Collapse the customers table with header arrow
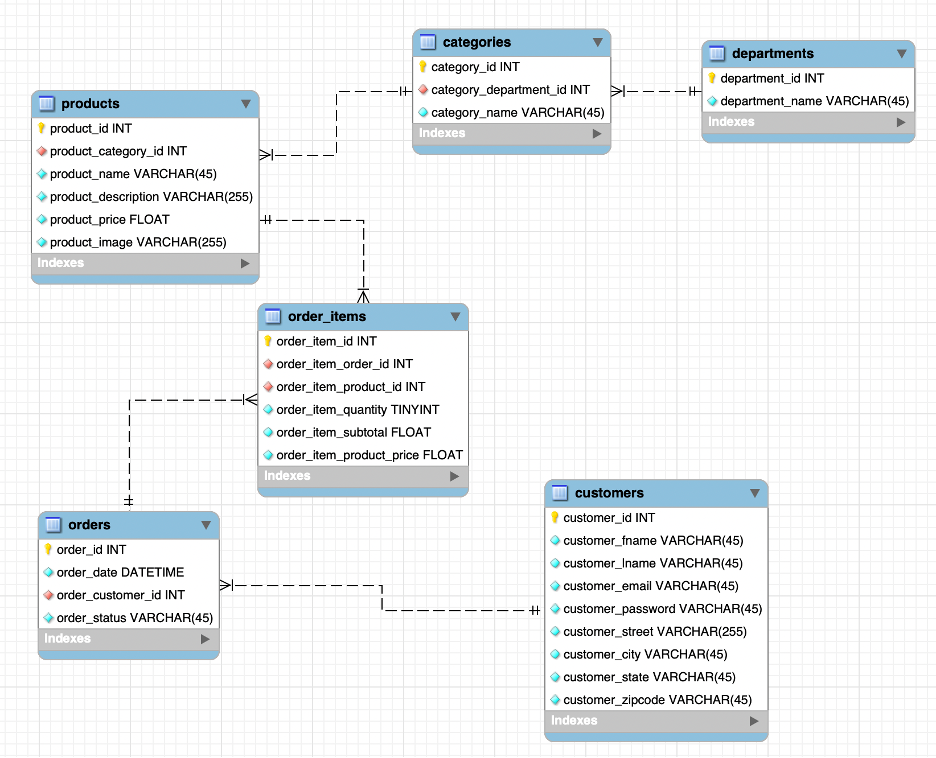936x758 pixels. [755, 493]
